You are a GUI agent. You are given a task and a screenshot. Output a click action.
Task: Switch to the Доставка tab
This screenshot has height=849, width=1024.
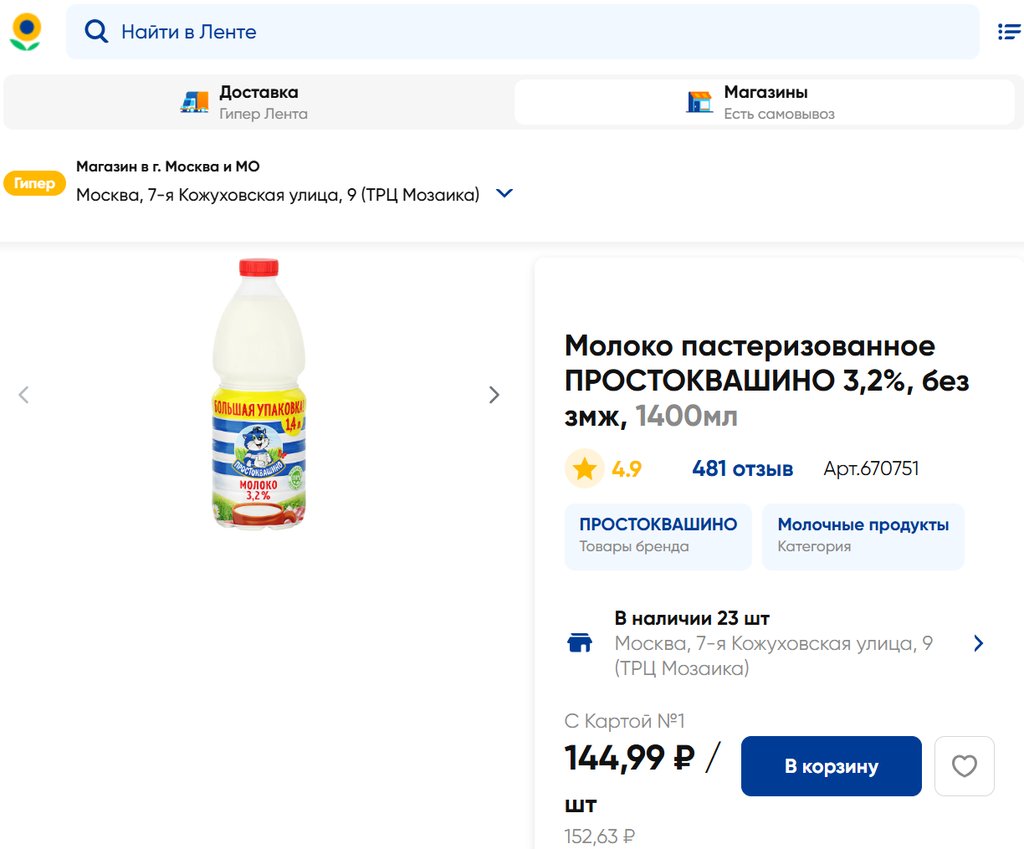[x=258, y=102]
